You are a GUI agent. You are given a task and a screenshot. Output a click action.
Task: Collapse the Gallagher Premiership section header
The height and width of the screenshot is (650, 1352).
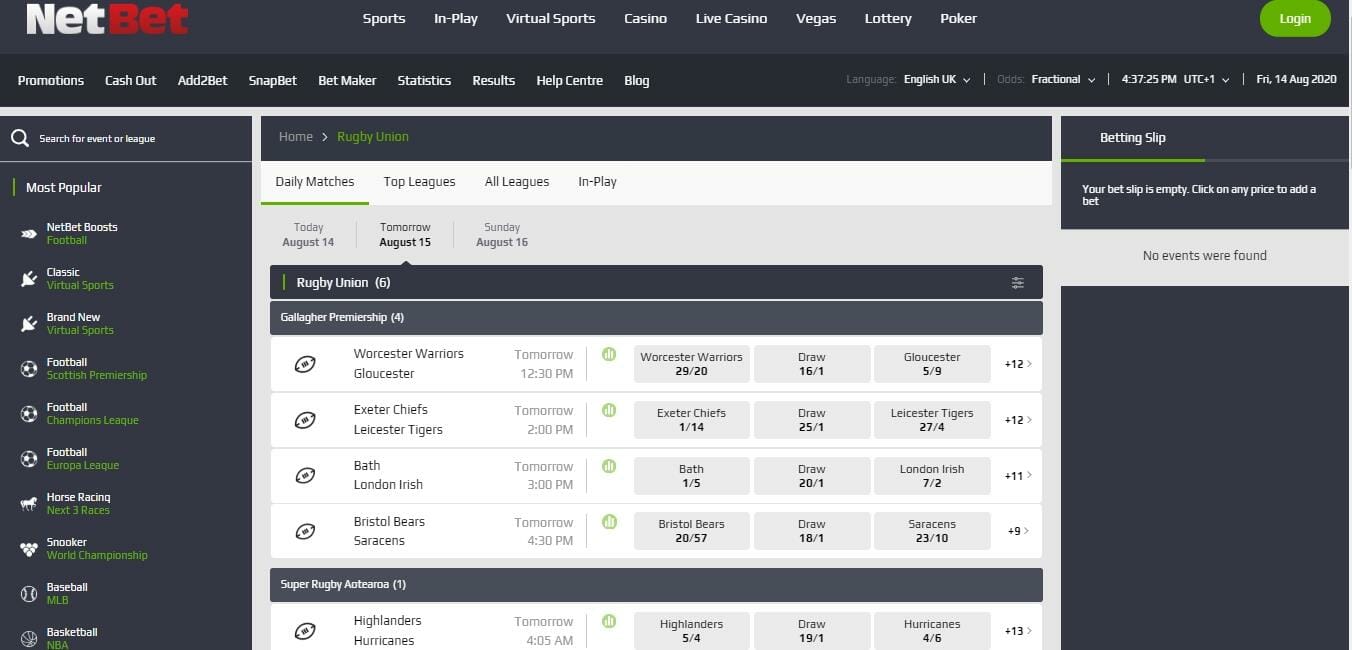656,318
